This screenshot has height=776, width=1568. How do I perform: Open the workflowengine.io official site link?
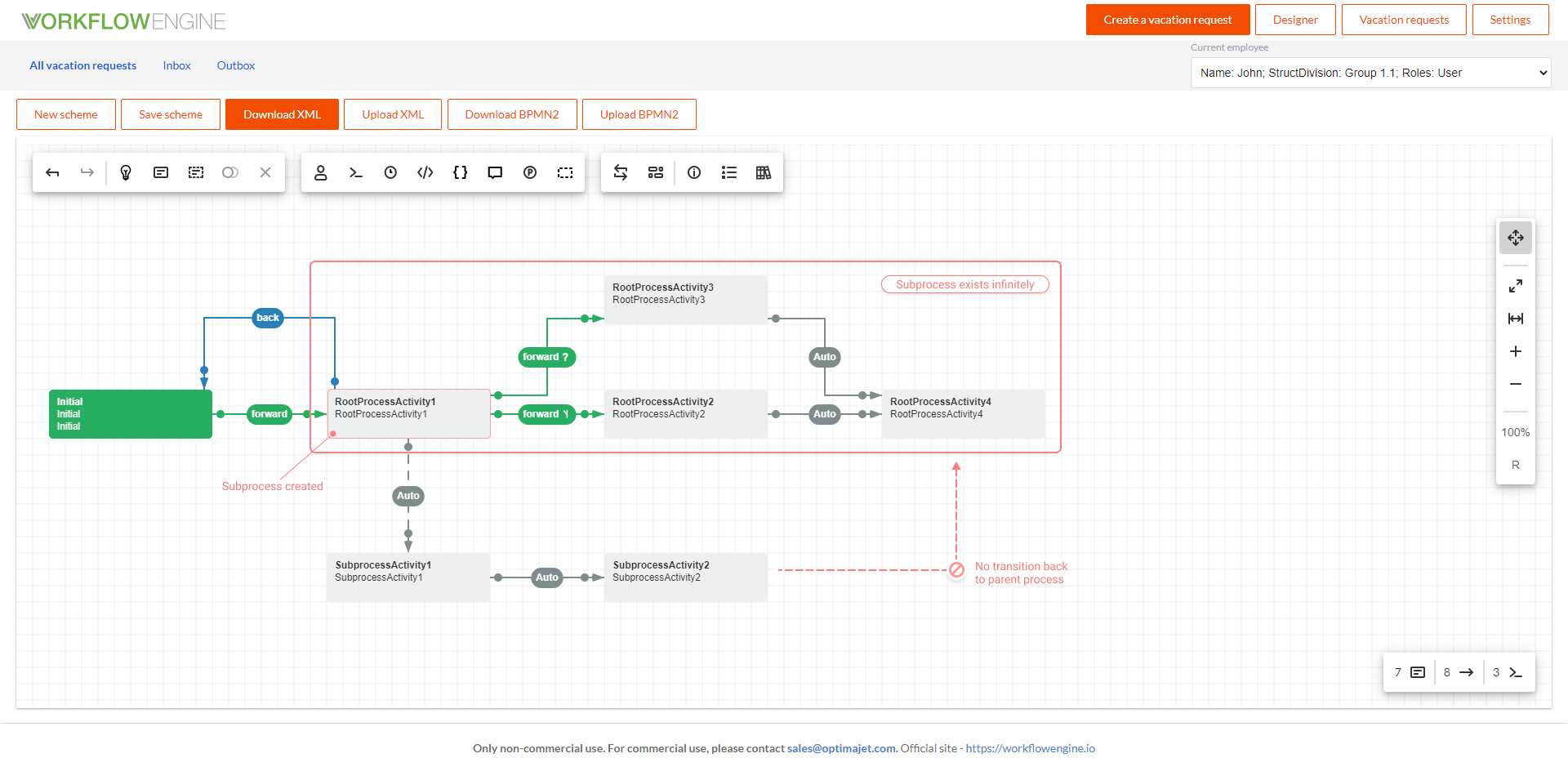(x=1030, y=748)
